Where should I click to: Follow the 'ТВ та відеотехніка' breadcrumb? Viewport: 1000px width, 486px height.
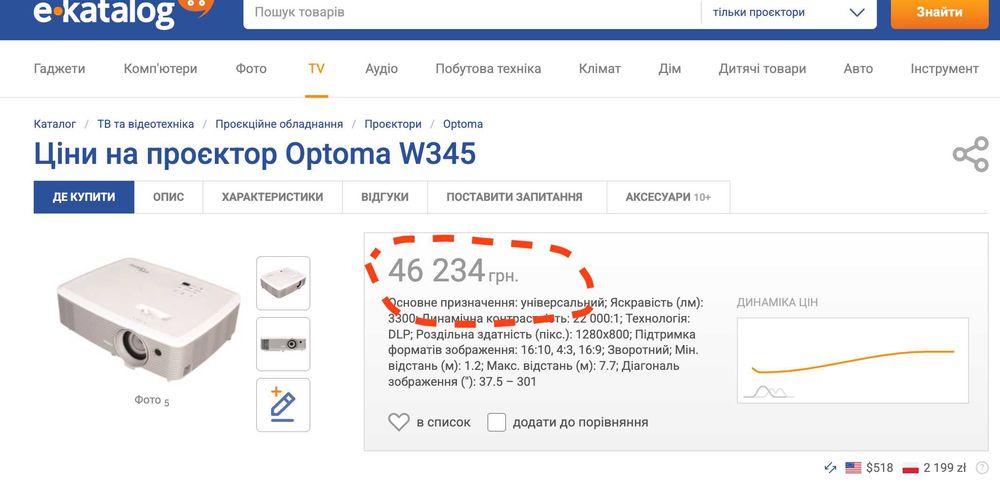(x=145, y=124)
